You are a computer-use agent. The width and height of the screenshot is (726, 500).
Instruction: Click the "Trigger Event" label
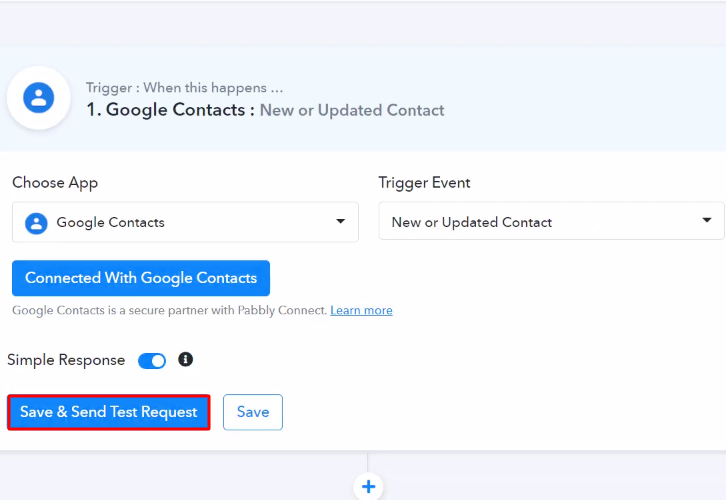(424, 183)
